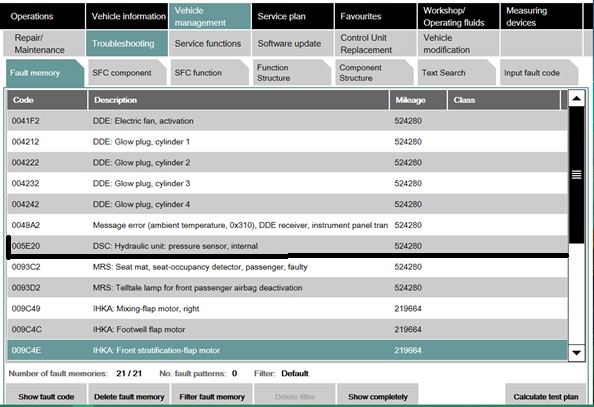Click mileage 524280 of 0041F2 row
594x407 pixels.
coord(408,121)
